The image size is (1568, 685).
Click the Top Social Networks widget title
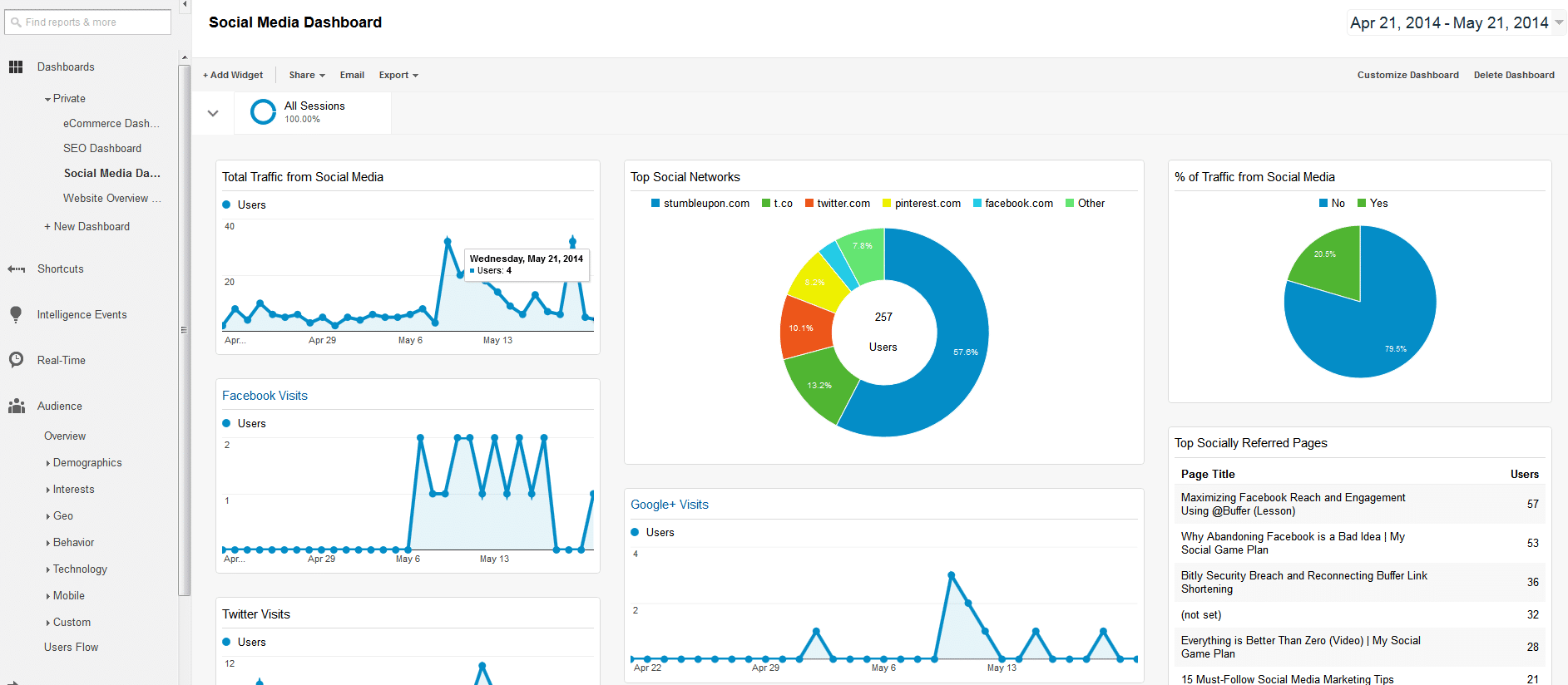[x=685, y=177]
